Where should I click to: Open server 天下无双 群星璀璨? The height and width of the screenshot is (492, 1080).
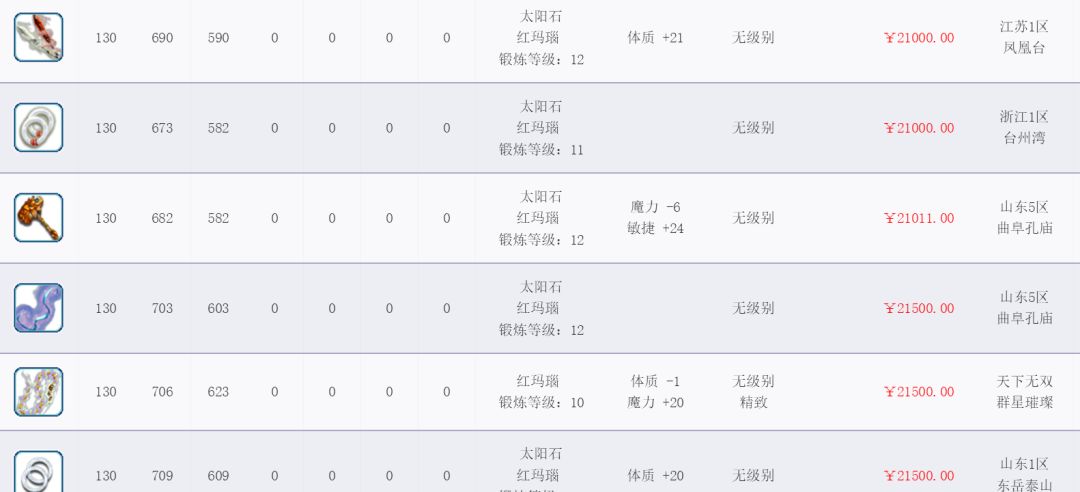[x=1025, y=392]
